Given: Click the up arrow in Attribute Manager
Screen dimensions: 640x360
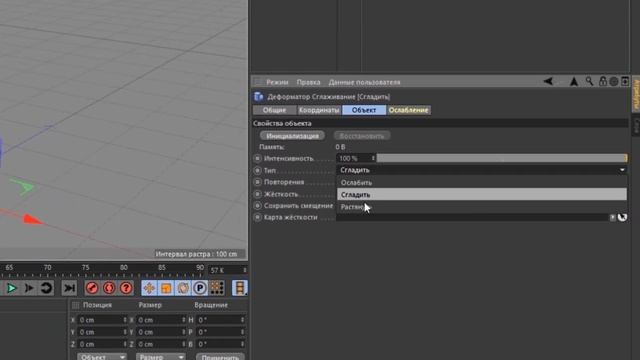Looking at the screenshot, I should (574, 82).
